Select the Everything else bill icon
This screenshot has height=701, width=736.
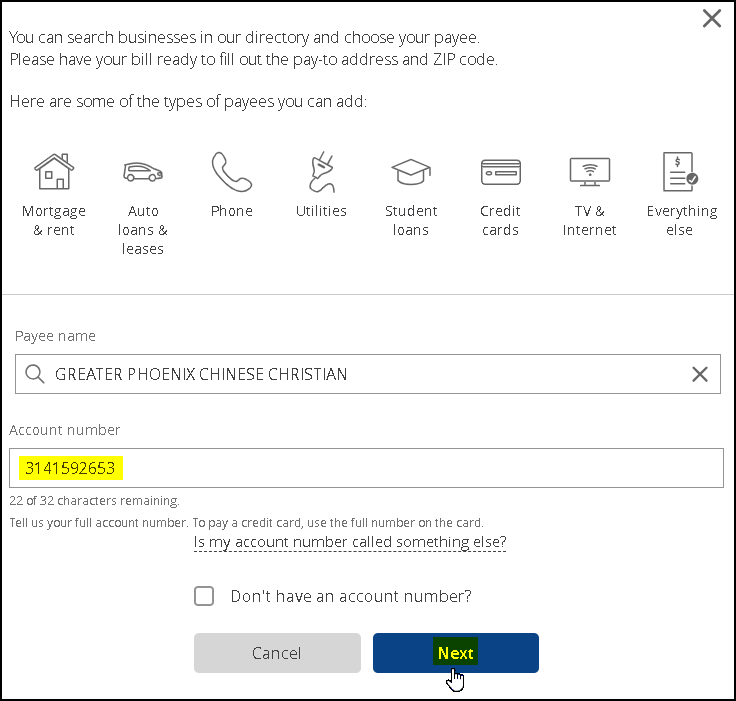(680, 171)
